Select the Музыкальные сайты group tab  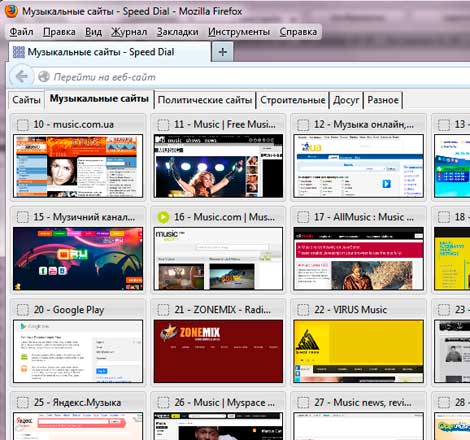tap(99, 99)
